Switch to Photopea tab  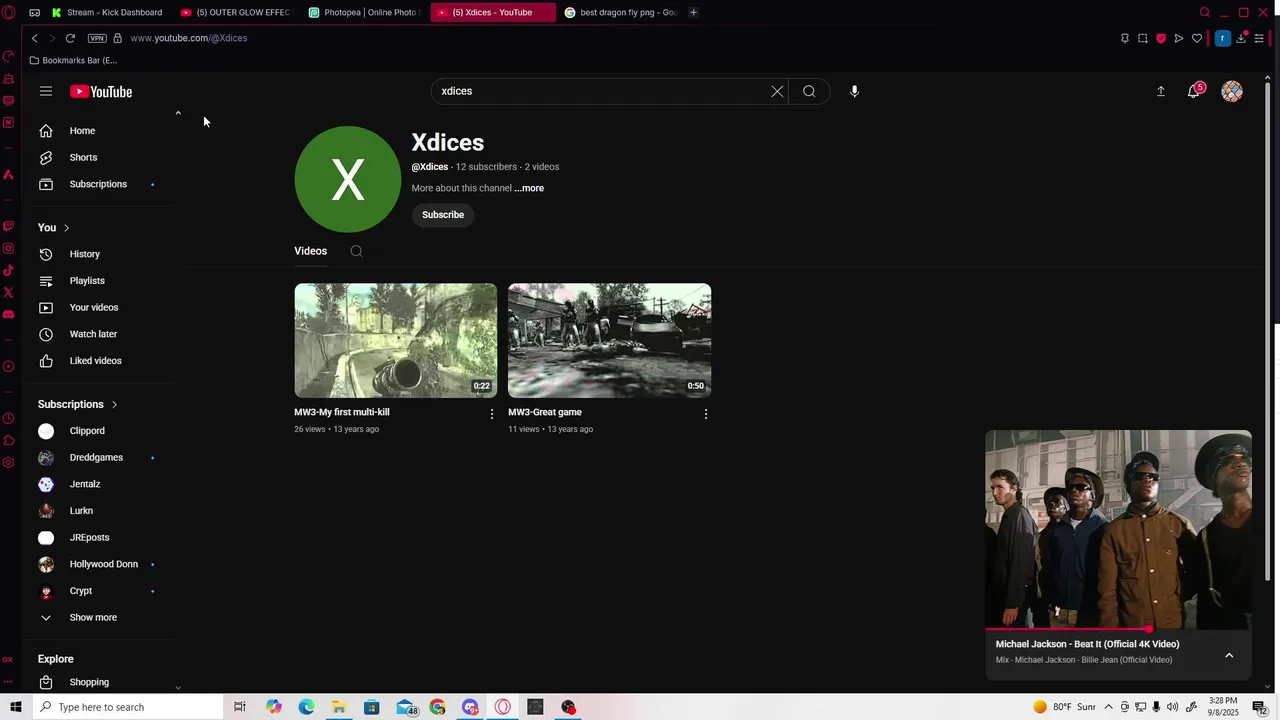click(364, 12)
